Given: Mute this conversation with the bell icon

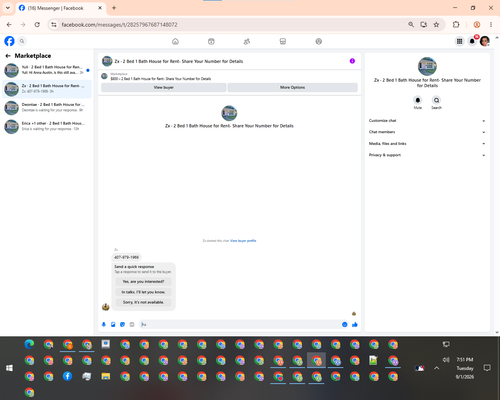Looking at the screenshot, I should [x=418, y=100].
